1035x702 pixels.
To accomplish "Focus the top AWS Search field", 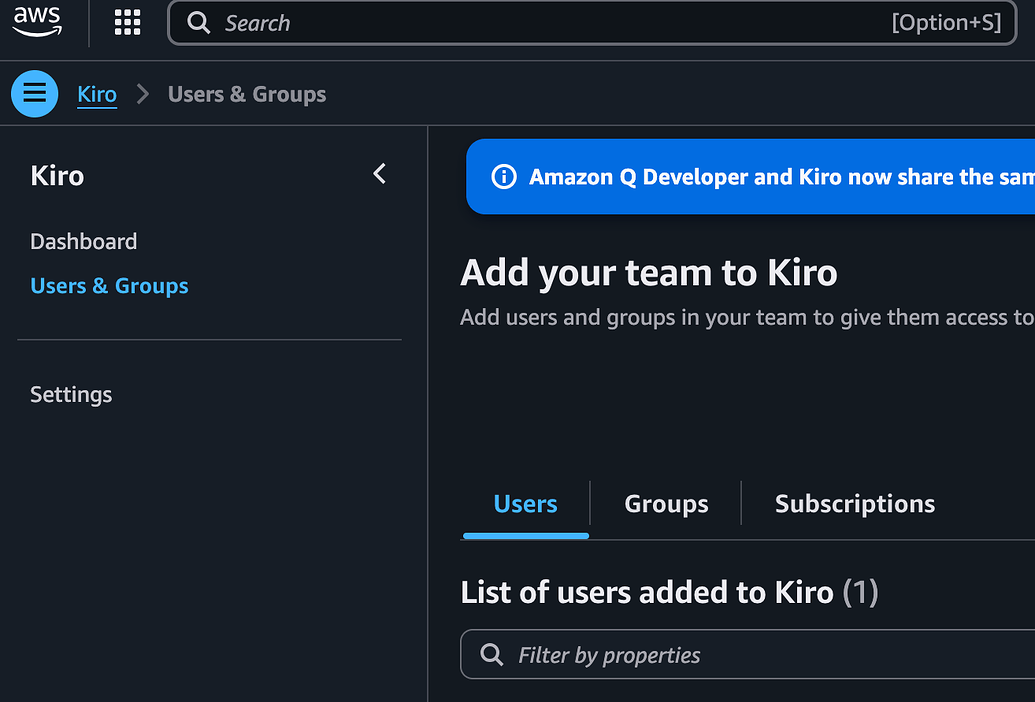I will click(592, 23).
